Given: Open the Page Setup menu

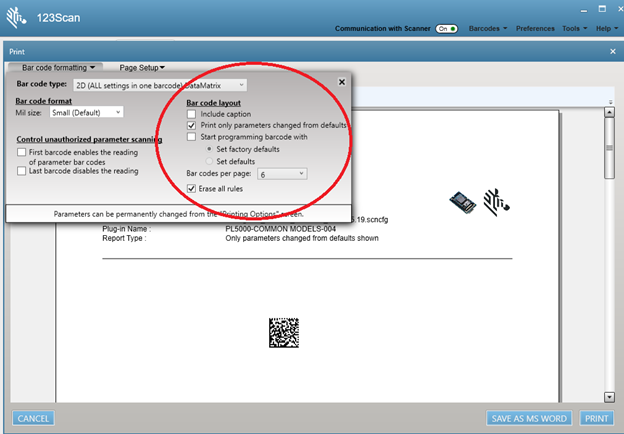Looking at the screenshot, I should (142, 67).
